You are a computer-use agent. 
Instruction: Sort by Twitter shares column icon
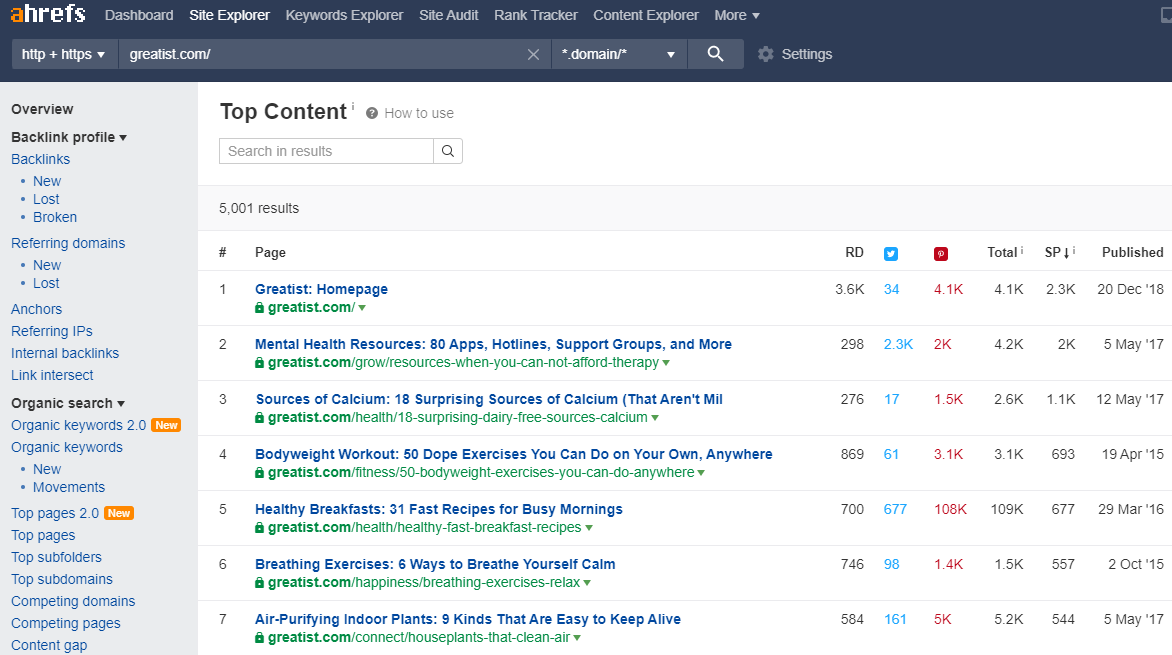[x=891, y=253]
